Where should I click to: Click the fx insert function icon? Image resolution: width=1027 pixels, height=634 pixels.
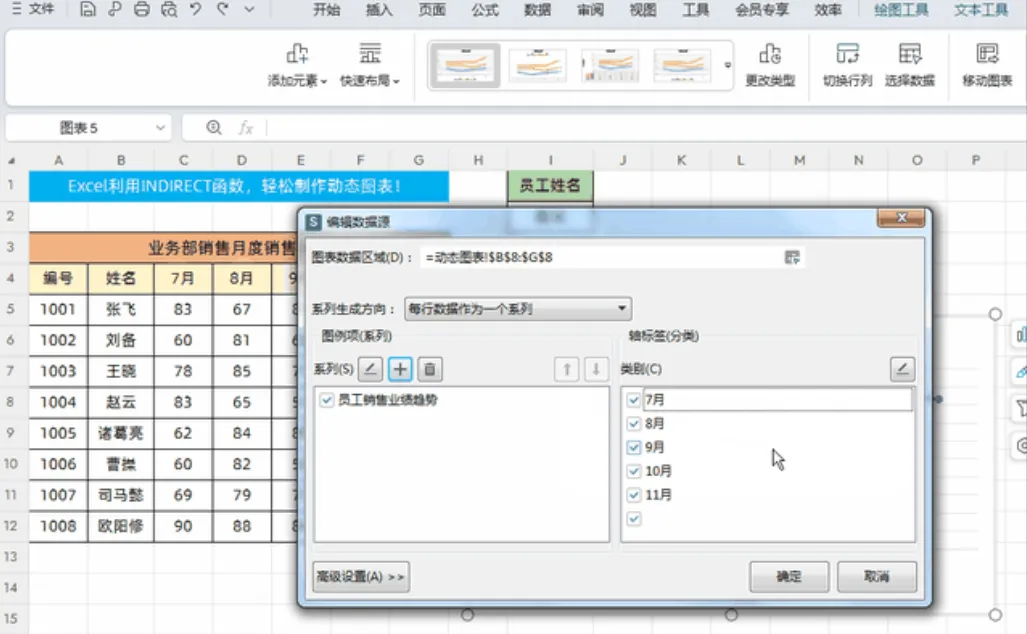246,128
